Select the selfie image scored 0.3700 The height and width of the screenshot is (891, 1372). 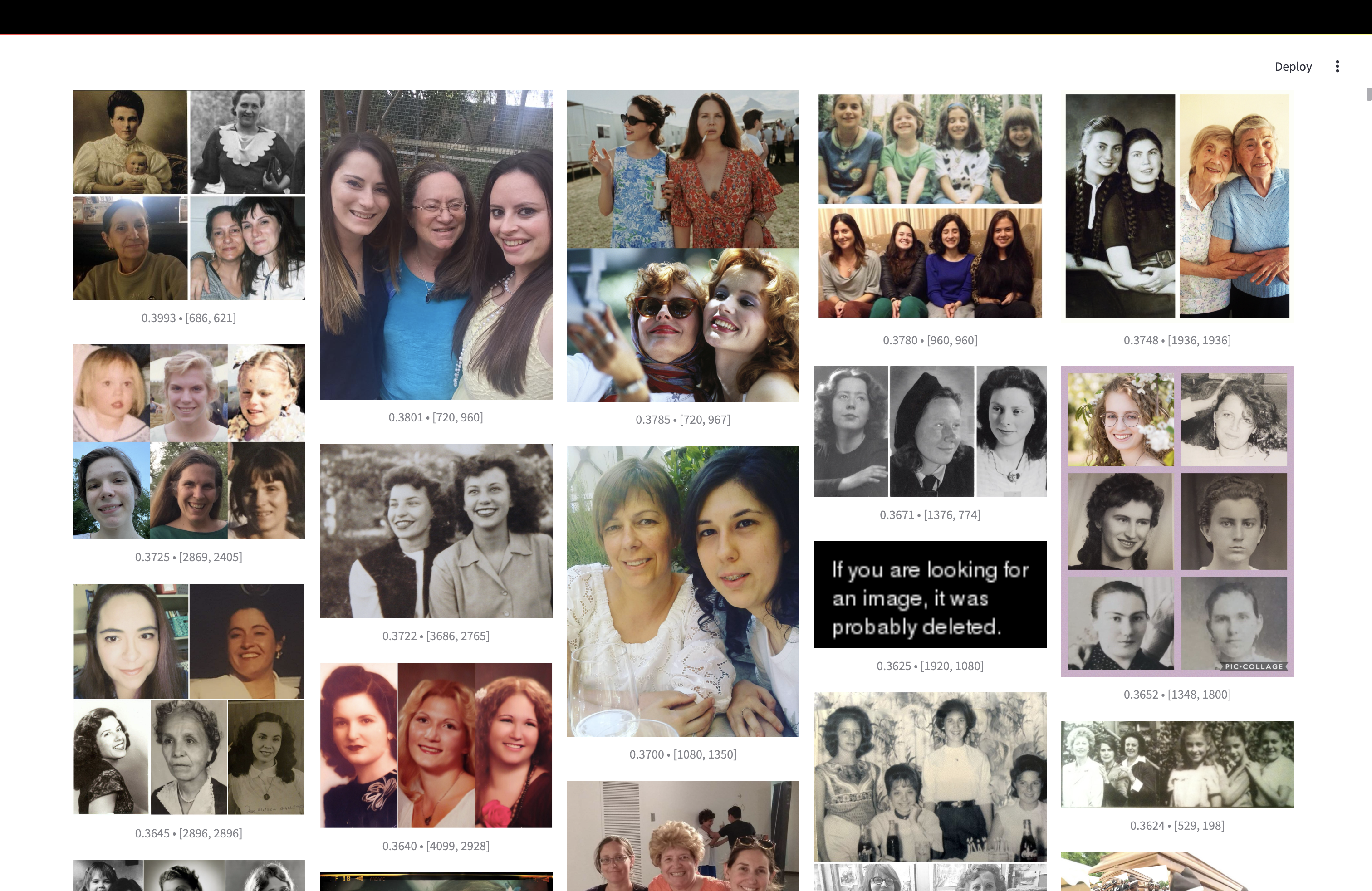682,591
